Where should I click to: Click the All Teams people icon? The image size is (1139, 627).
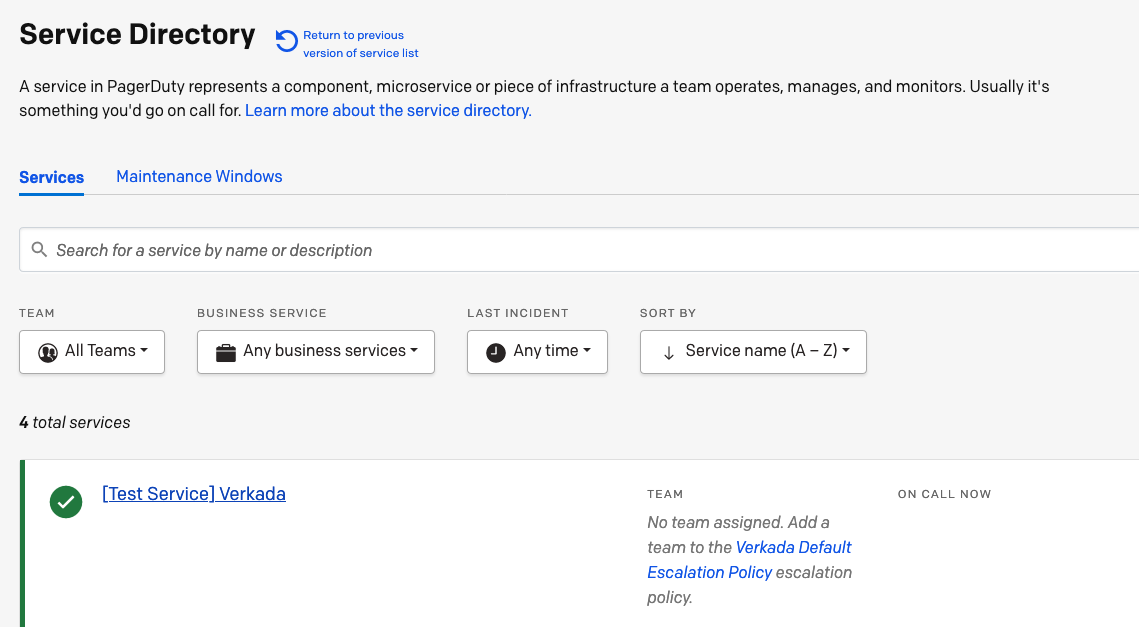click(48, 352)
